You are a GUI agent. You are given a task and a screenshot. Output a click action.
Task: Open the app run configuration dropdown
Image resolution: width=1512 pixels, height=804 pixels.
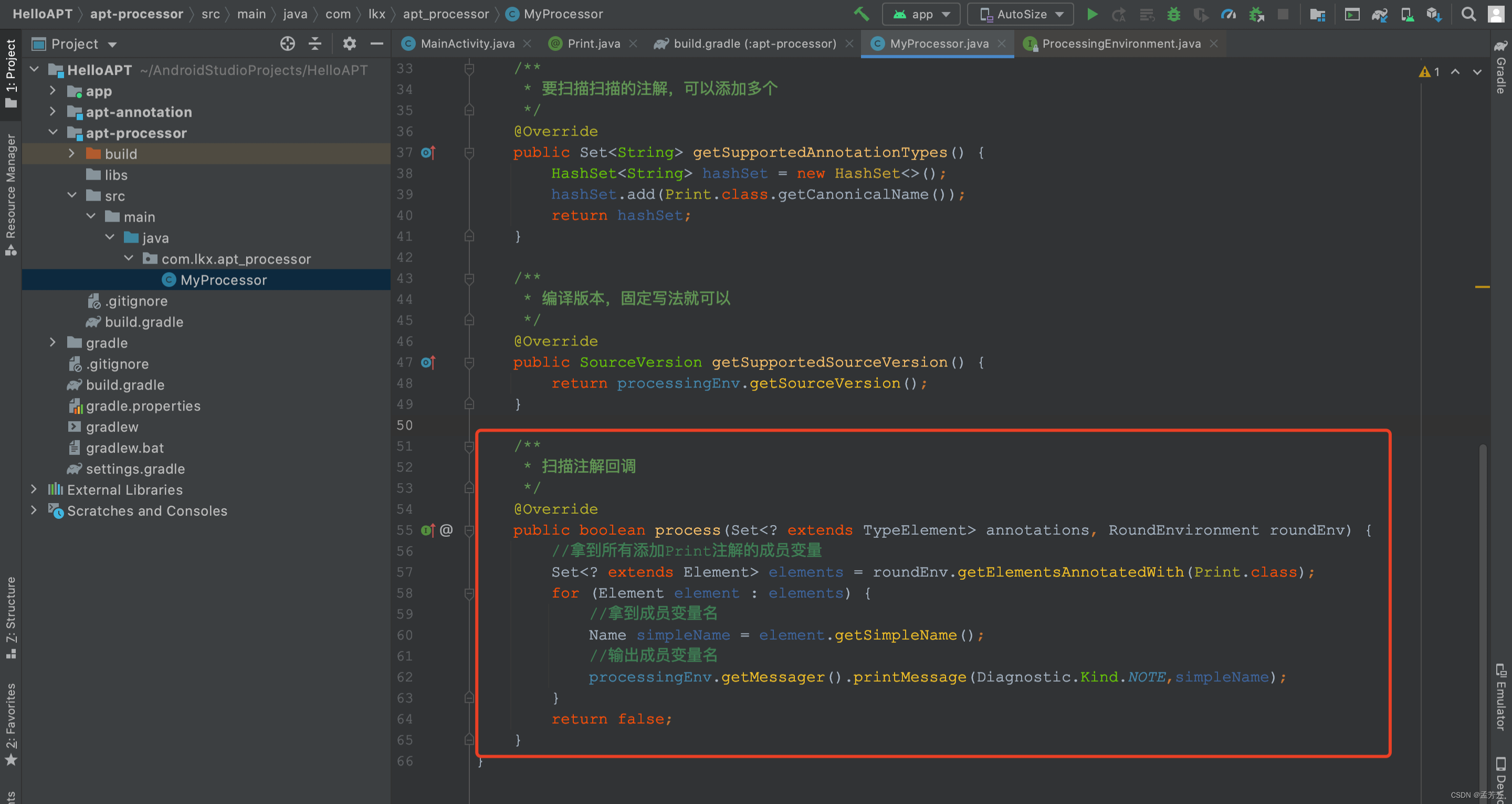tap(921, 14)
